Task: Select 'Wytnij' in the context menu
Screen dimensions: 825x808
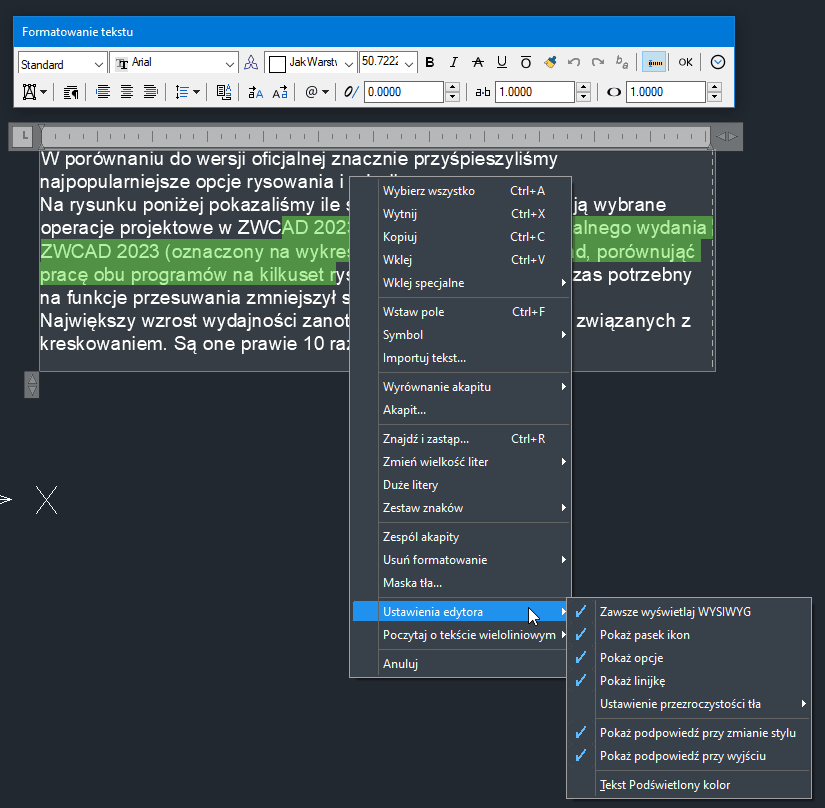Action: 461,214
